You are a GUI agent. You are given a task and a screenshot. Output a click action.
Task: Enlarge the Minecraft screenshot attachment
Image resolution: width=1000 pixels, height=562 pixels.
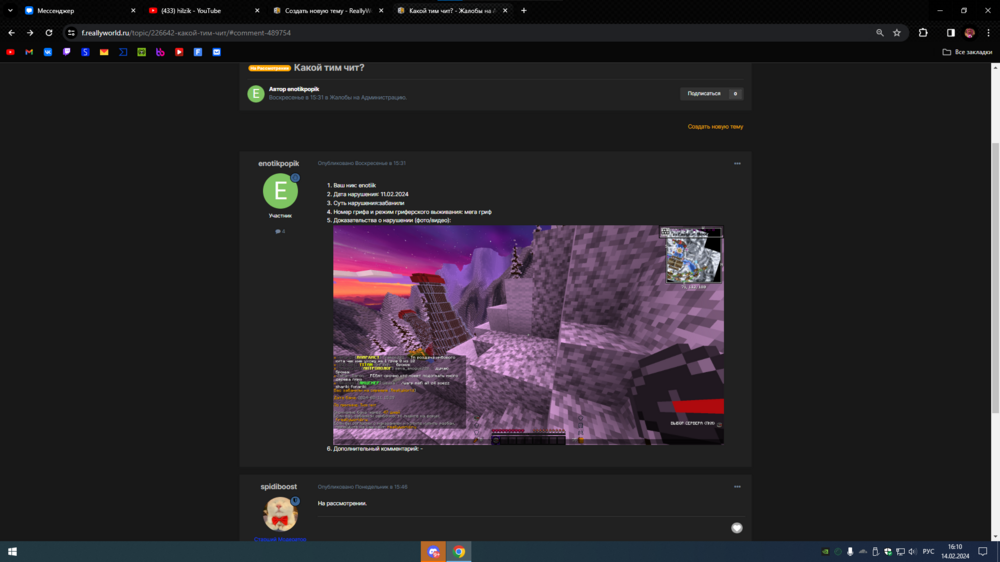[528, 335]
